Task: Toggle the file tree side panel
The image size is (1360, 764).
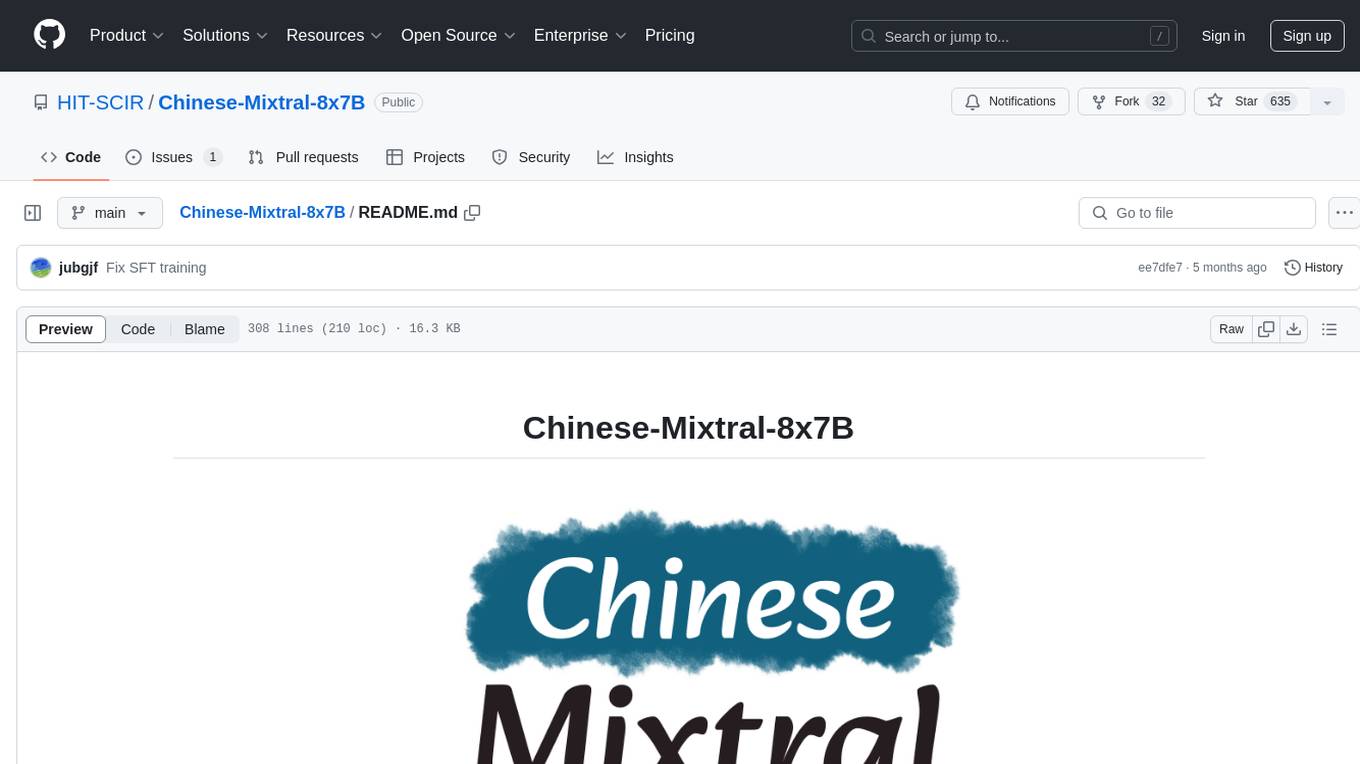Action: pyautogui.click(x=33, y=213)
